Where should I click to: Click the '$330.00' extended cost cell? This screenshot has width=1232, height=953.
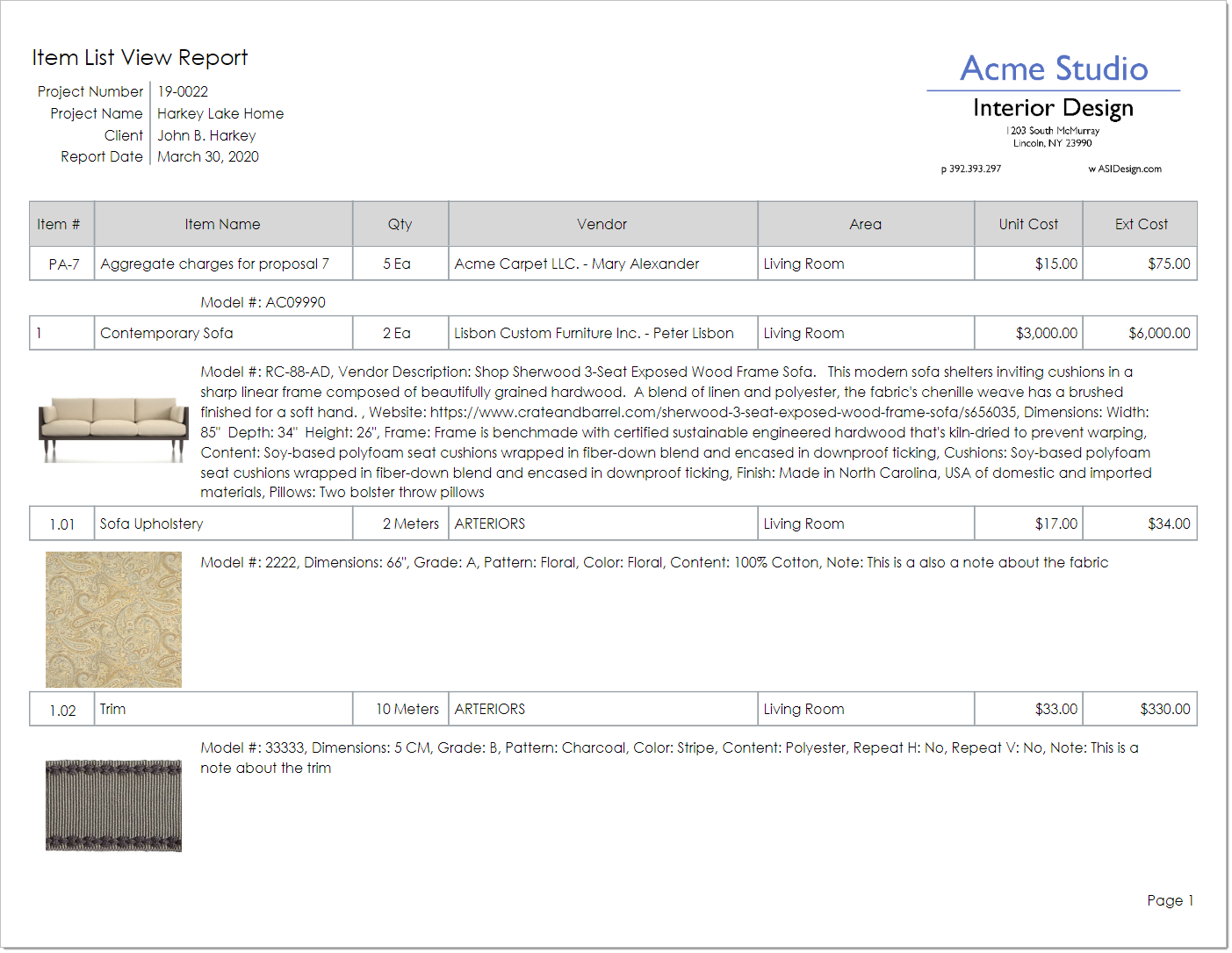coord(1141,709)
